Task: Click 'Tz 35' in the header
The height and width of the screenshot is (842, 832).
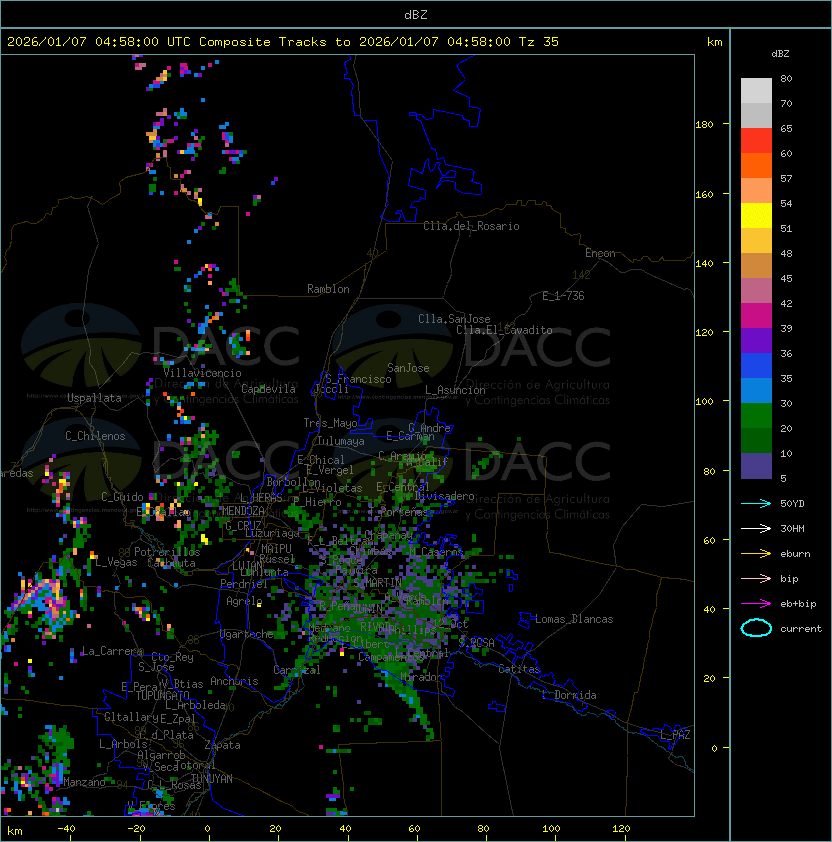Action: pyautogui.click(x=539, y=42)
